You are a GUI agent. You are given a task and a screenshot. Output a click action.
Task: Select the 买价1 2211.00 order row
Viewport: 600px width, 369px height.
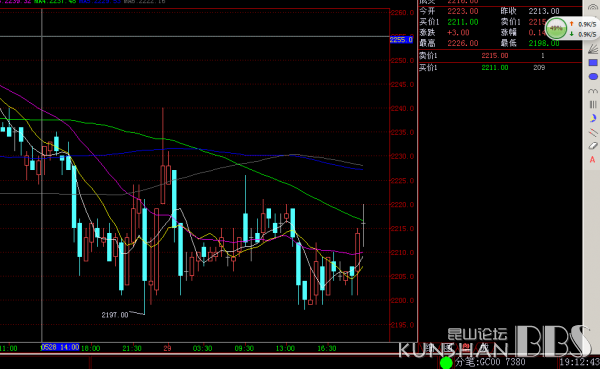[x=500, y=67]
